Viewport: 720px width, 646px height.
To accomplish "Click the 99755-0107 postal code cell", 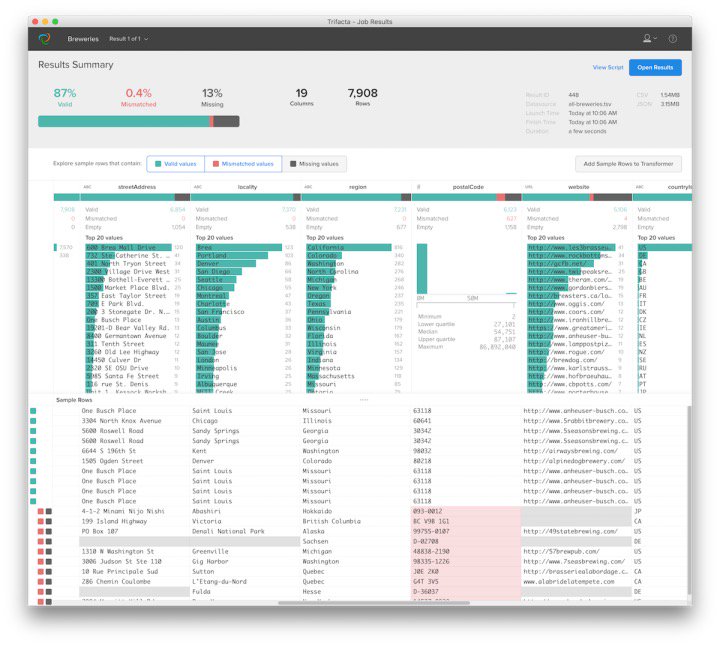I will point(466,531).
